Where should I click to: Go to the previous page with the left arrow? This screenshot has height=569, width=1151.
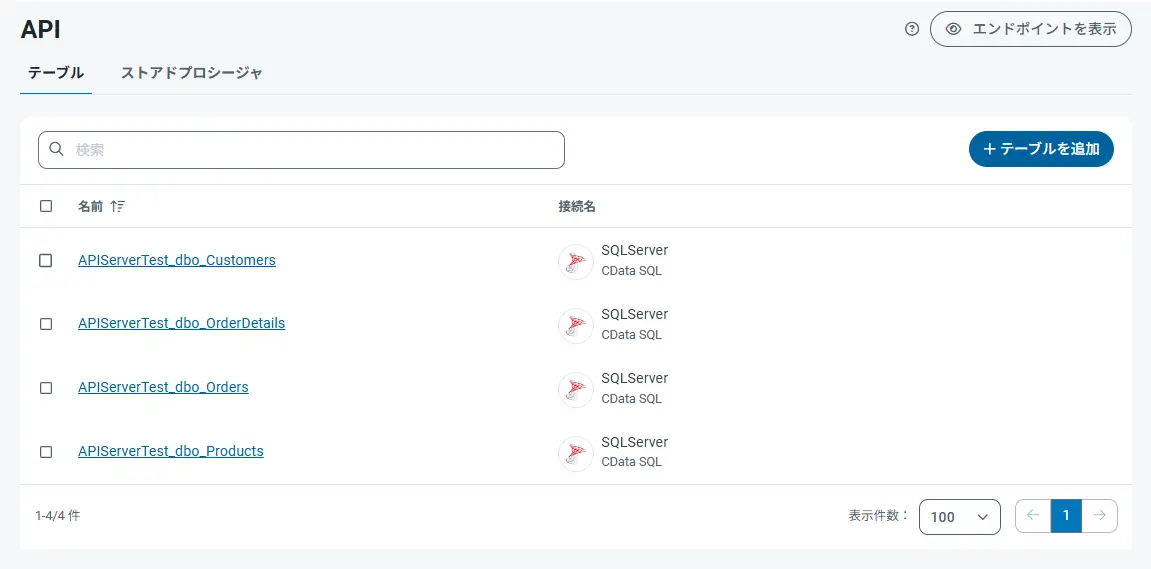(x=1034, y=515)
